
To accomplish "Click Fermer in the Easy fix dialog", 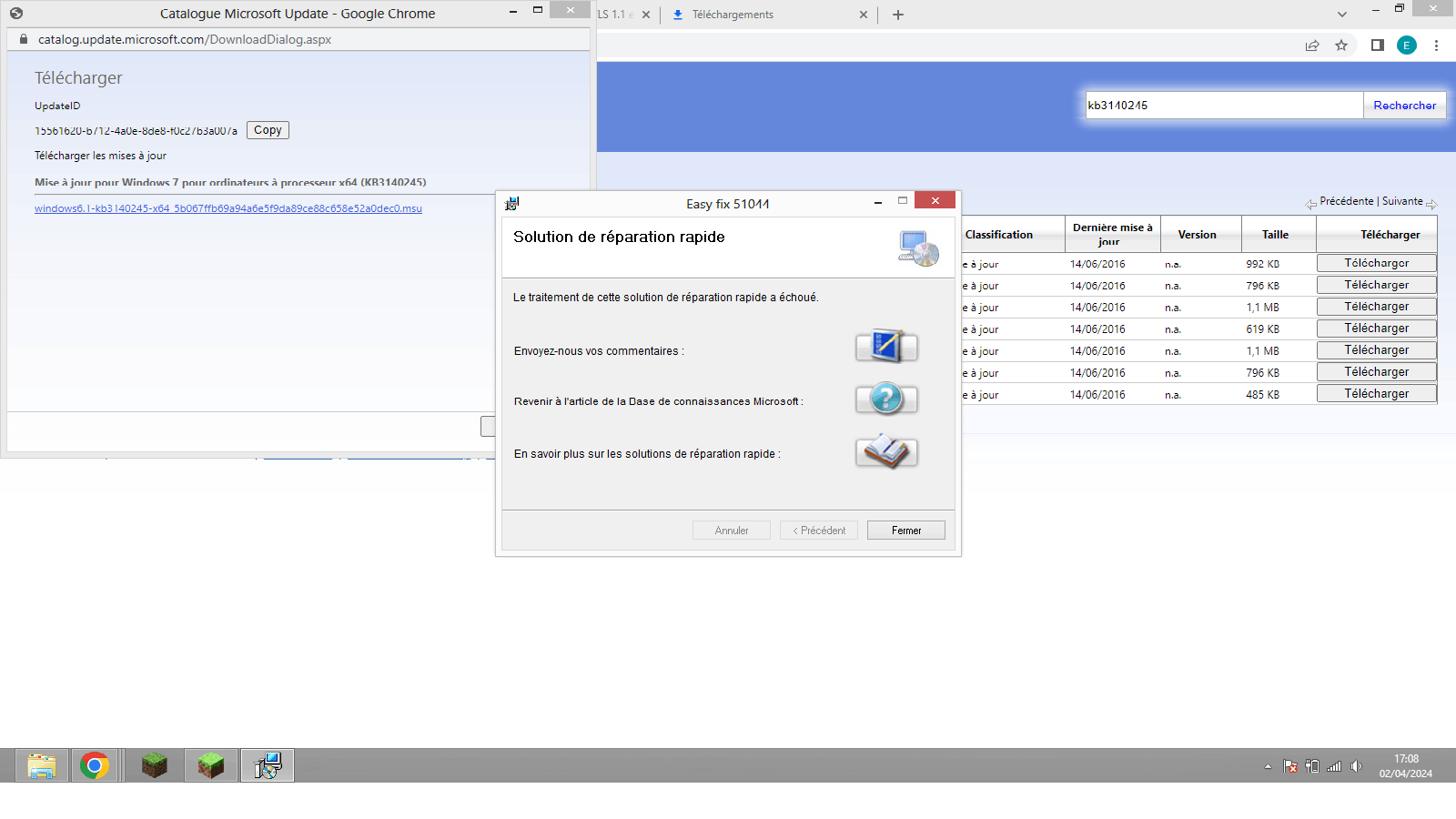I will (906, 531).
